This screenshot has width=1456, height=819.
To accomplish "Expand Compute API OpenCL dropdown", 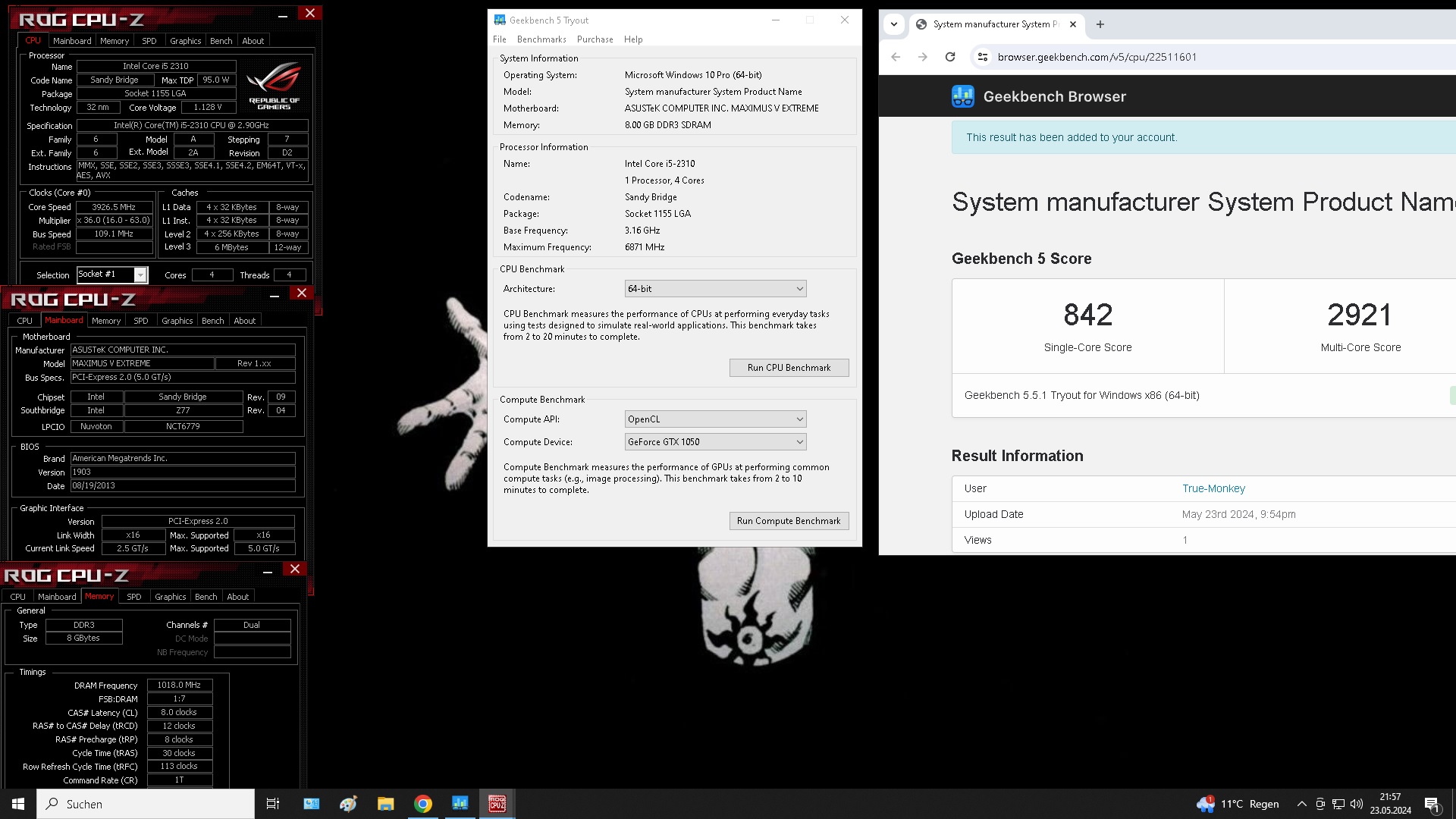I will (x=715, y=419).
